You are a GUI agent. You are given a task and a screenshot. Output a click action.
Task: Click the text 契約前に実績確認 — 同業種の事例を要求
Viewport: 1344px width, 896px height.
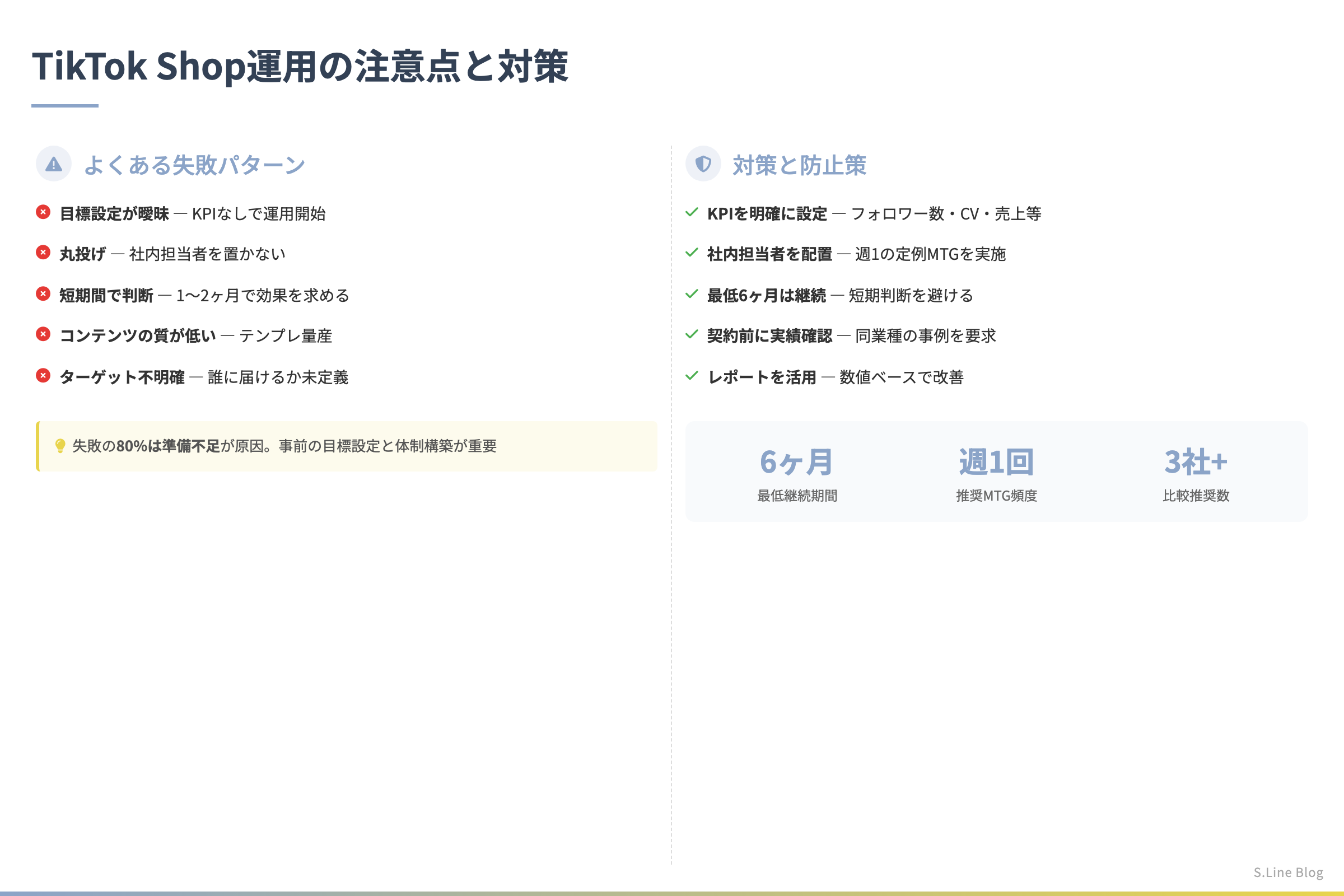(x=852, y=335)
